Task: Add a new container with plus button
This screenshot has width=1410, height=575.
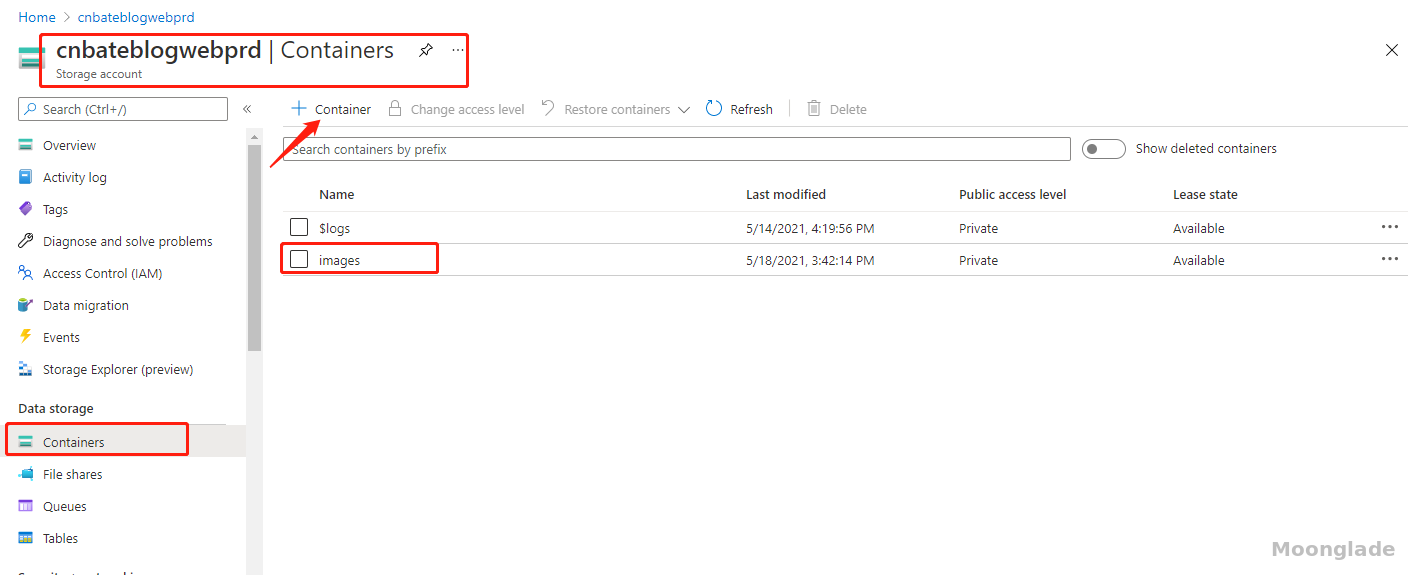Action: [331, 109]
